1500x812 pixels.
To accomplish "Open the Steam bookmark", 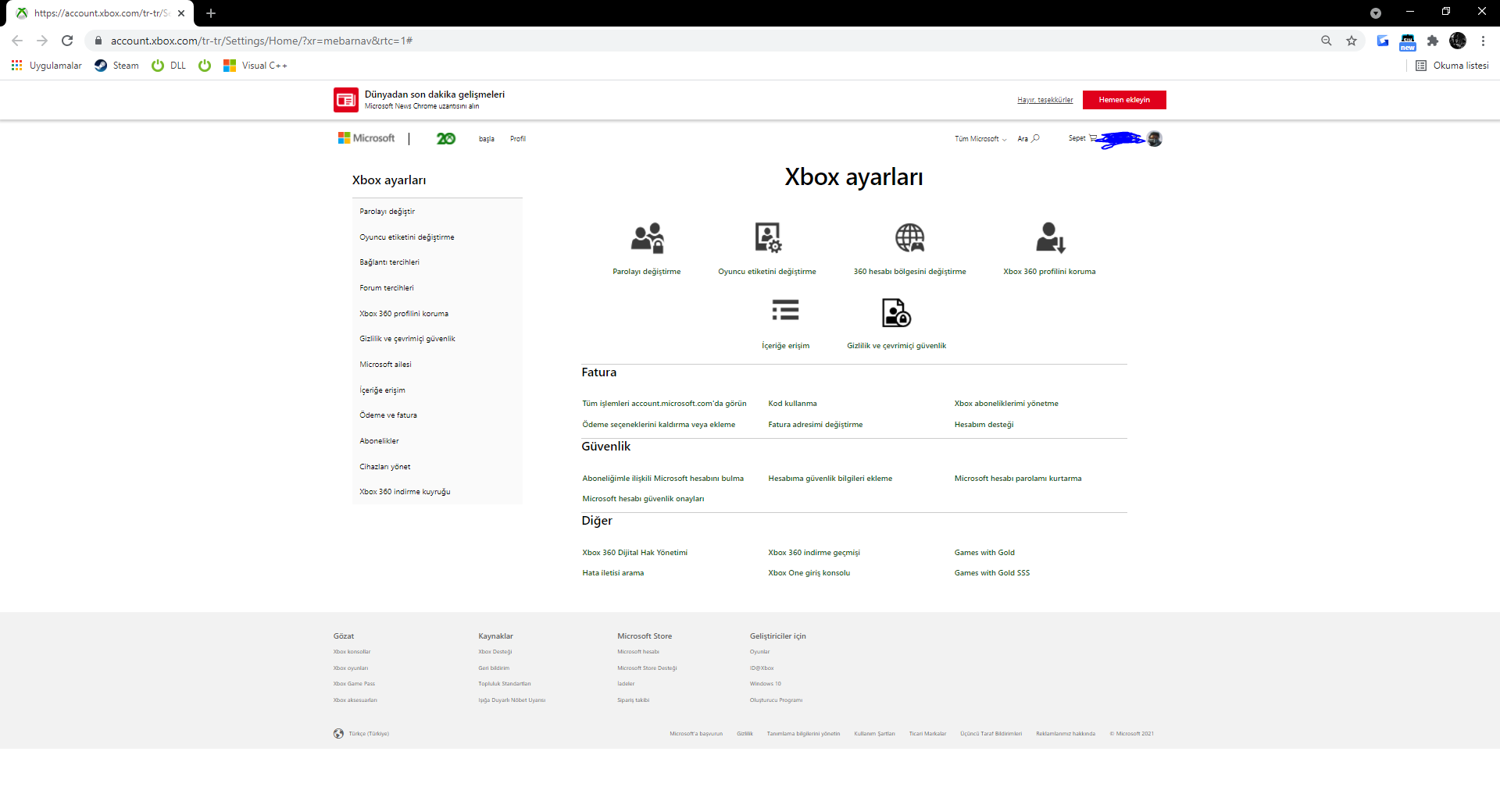I will pos(116,66).
